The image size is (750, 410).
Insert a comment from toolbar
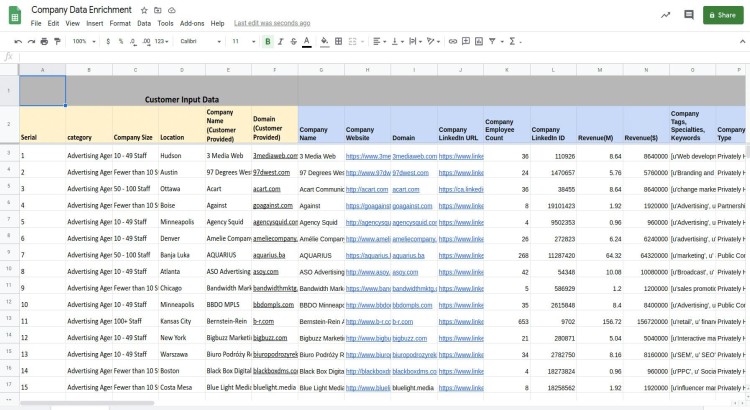465,42
